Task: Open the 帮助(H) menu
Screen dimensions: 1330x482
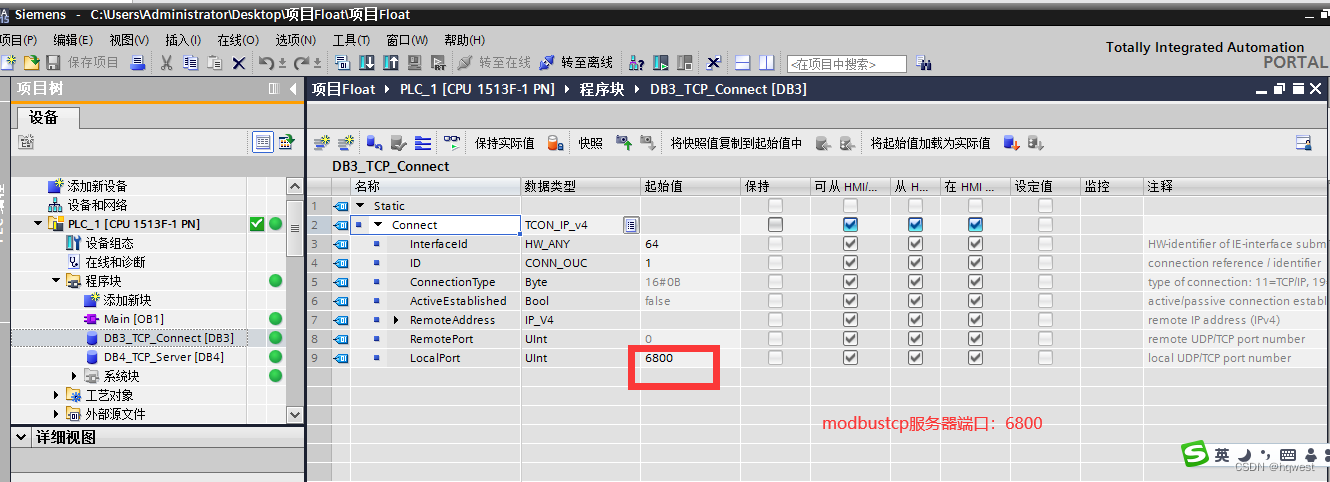Action: click(464, 40)
